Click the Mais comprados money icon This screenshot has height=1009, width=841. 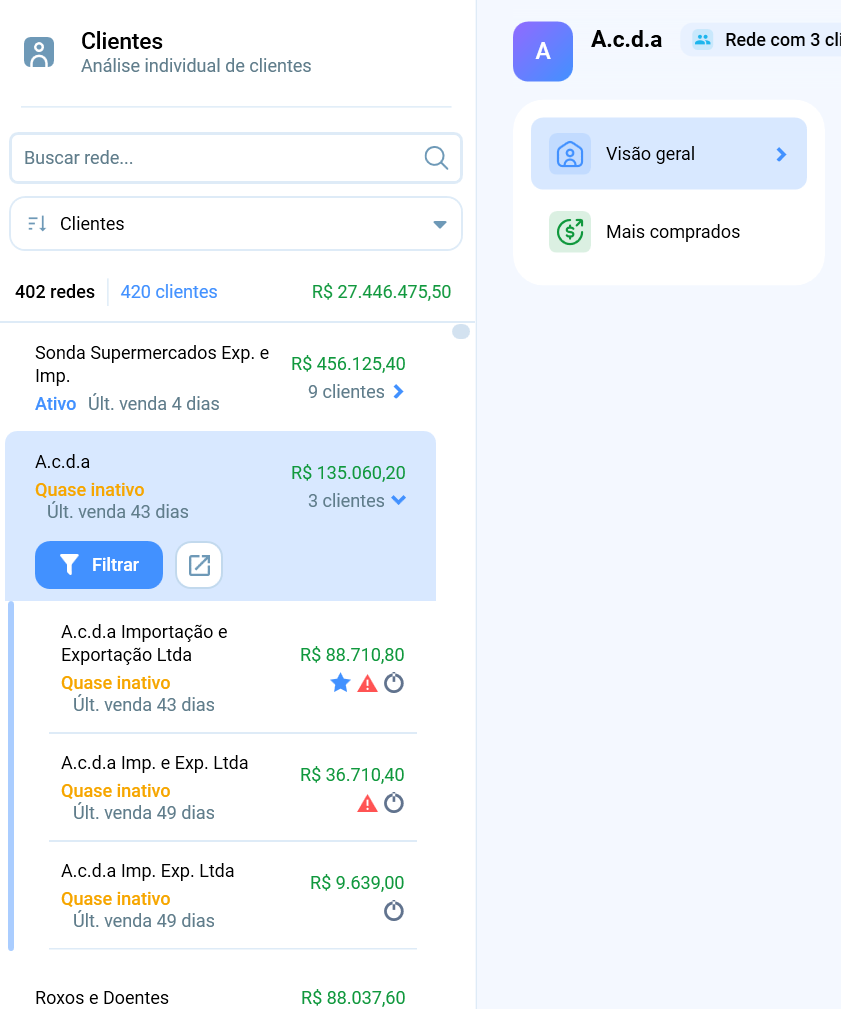pos(569,232)
